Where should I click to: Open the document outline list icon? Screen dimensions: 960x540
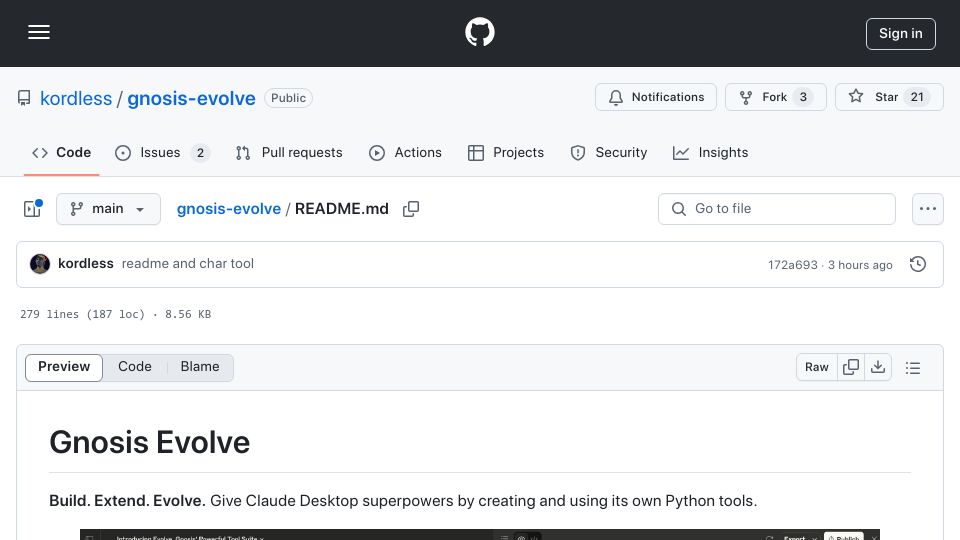coord(913,367)
